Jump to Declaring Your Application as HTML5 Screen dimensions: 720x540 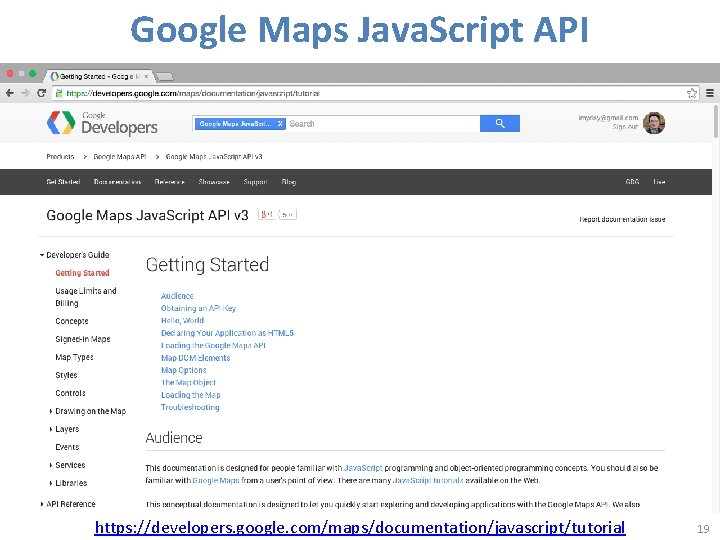pyautogui.click(x=227, y=333)
